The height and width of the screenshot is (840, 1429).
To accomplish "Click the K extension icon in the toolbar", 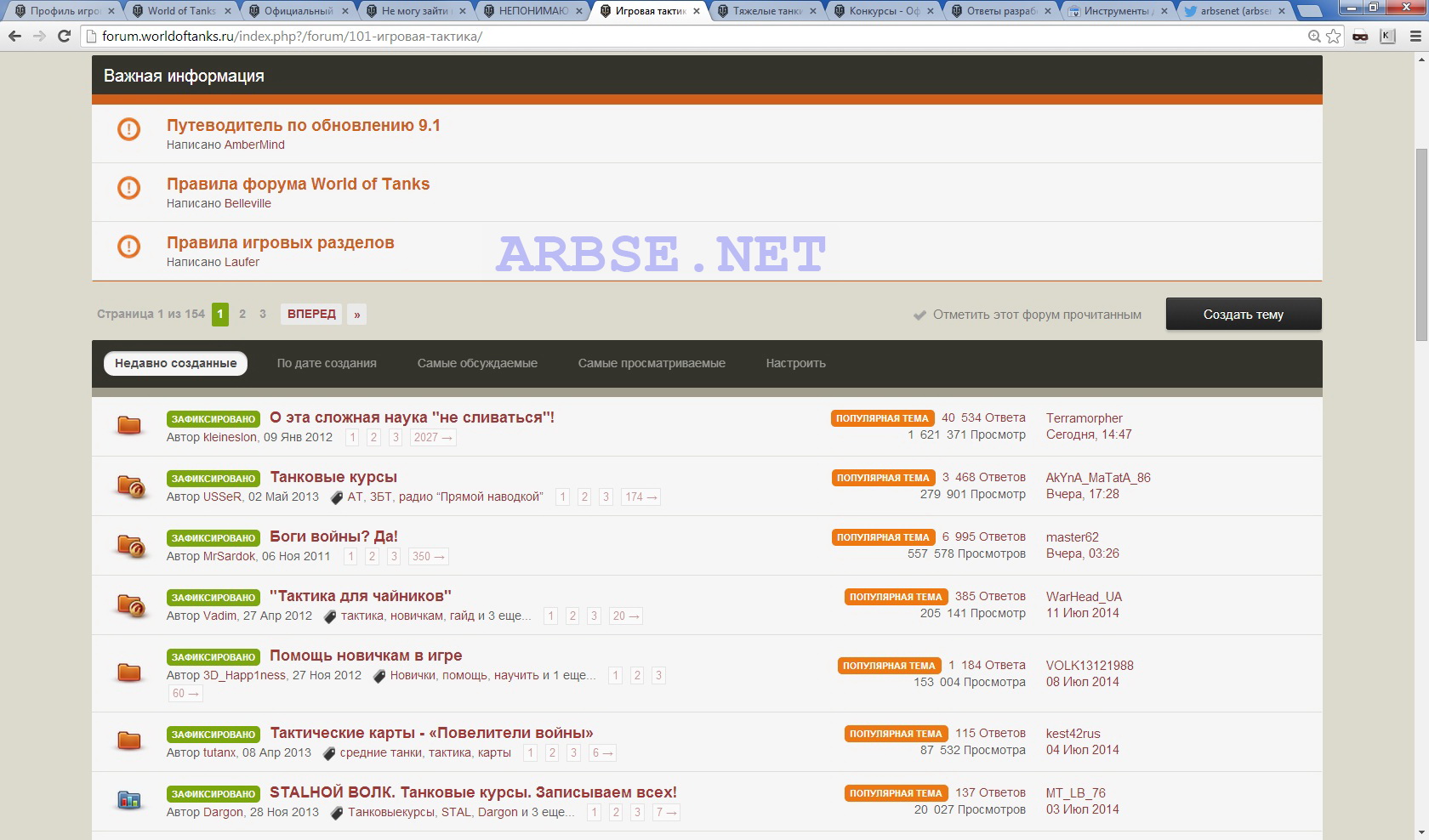I will point(1387,37).
